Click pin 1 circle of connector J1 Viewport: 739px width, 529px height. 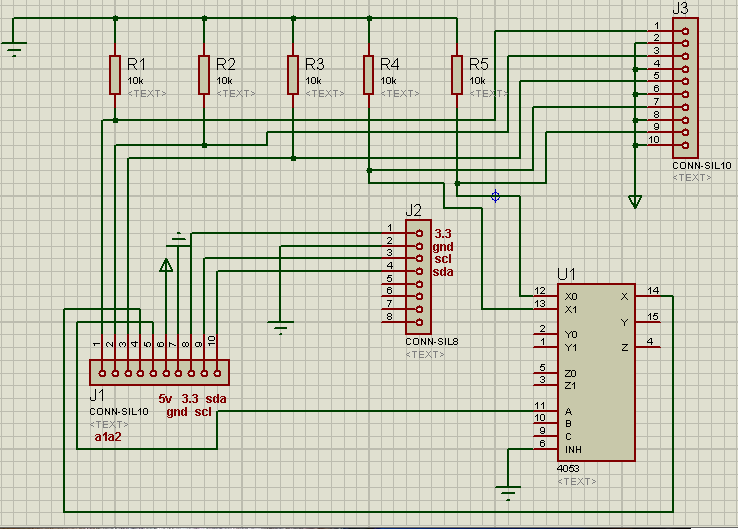pos(102,373)
